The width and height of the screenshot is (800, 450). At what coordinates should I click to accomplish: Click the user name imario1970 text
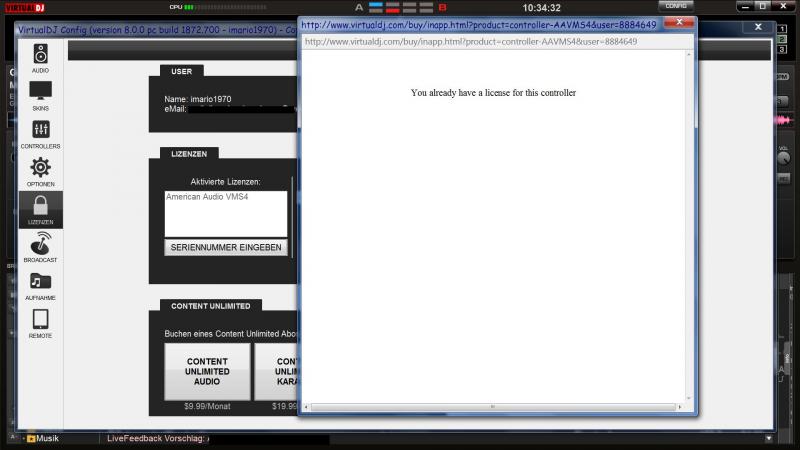point(211,99)
